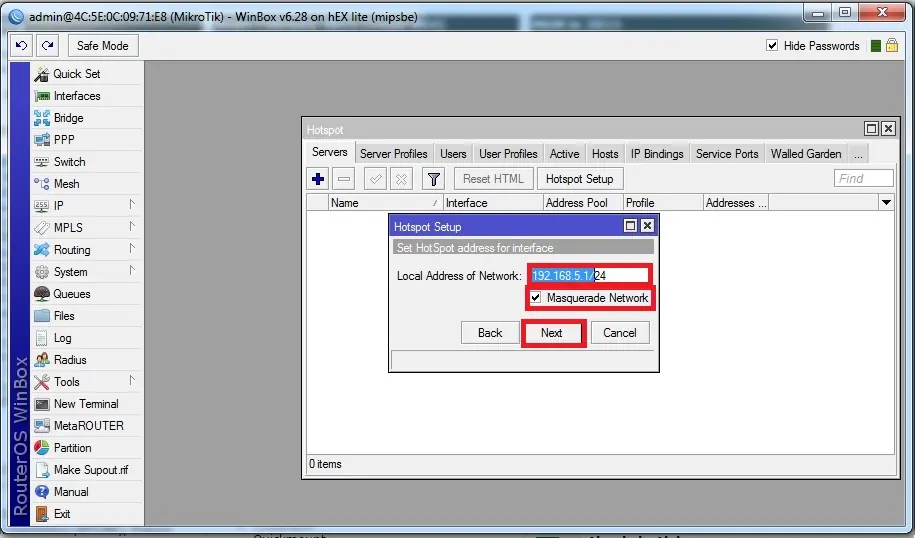The height and width of the screenshot is (538, 915).
Task: Click Cancel in Hotspot Setup dialog
Action: pyautogui.click(x=620, y=333)
